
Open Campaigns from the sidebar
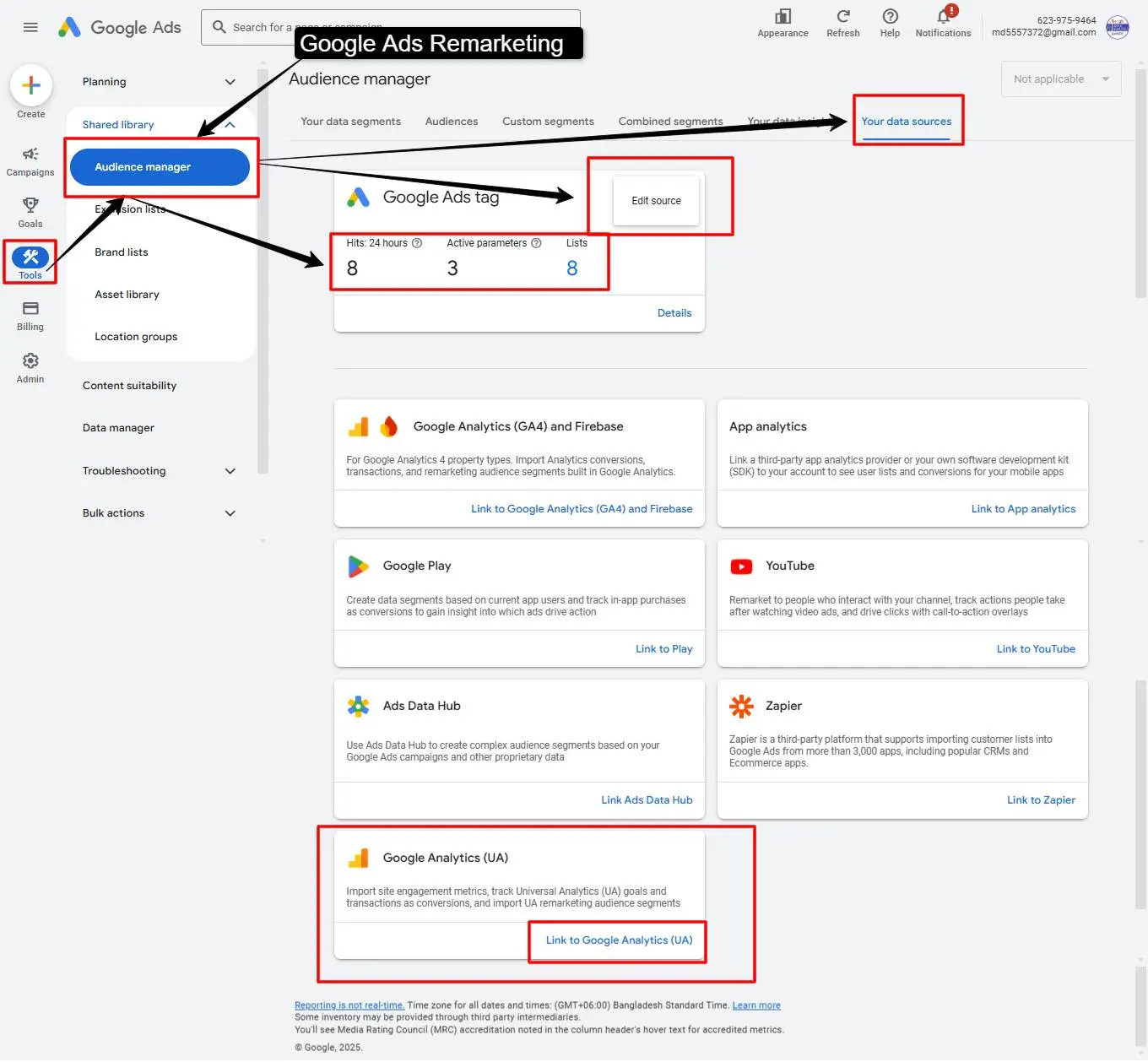[30, 160]
